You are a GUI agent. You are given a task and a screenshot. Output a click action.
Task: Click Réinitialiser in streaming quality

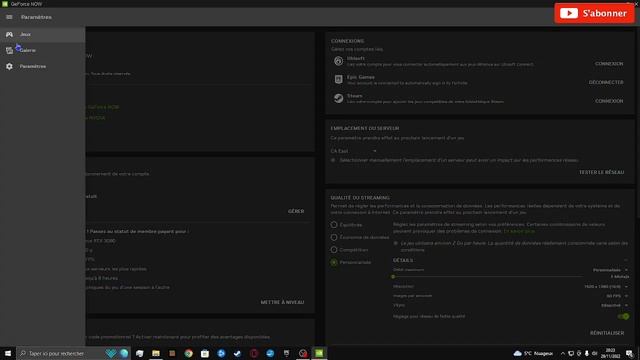tap(607, 333)
